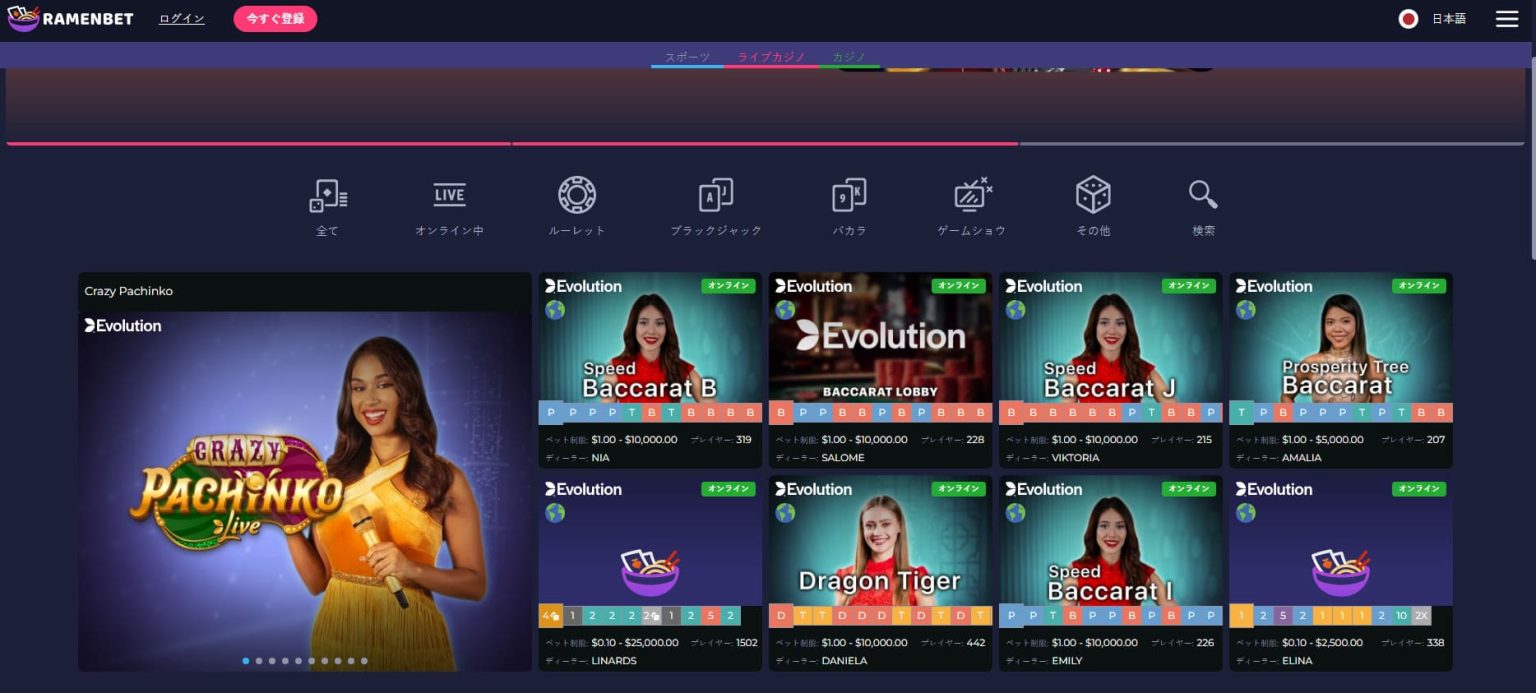Click Evolution logo on Dragon Tiger card
The width and height of the screenshot is (1536, 693).
pos(813,489)
